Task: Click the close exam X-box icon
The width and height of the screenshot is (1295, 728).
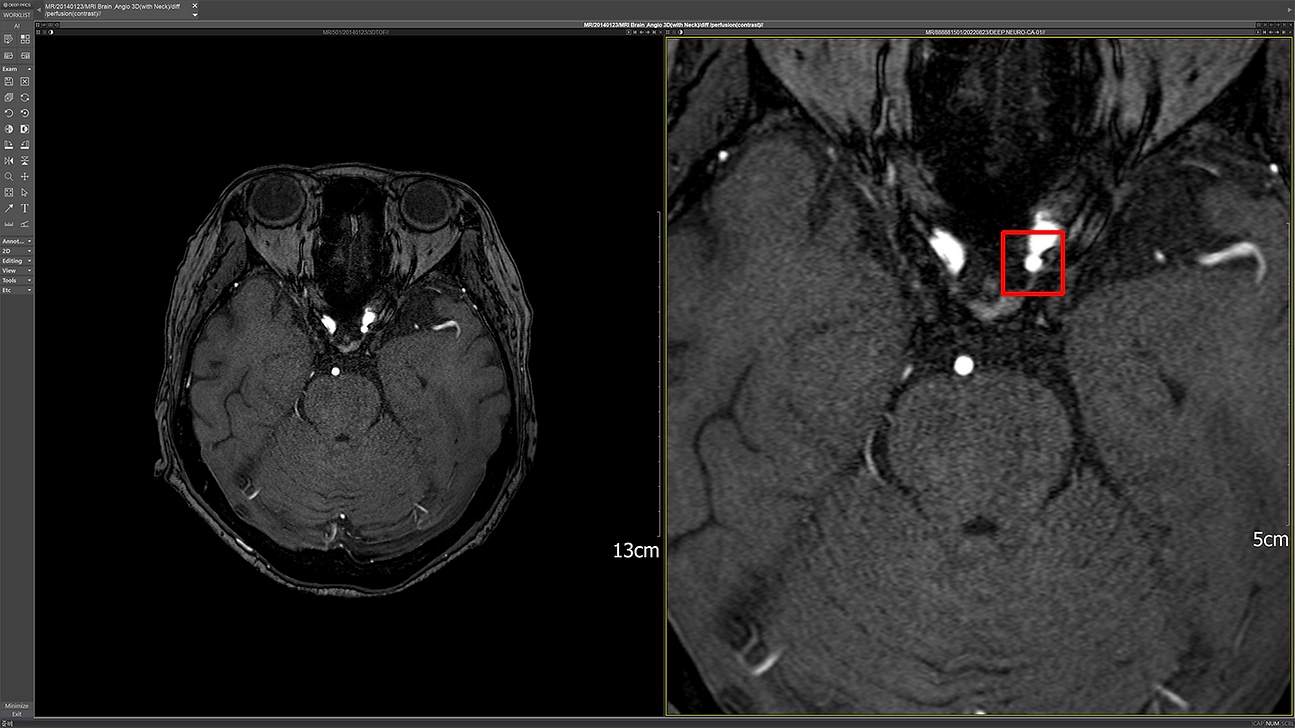Action: click(x=25, y=81)
